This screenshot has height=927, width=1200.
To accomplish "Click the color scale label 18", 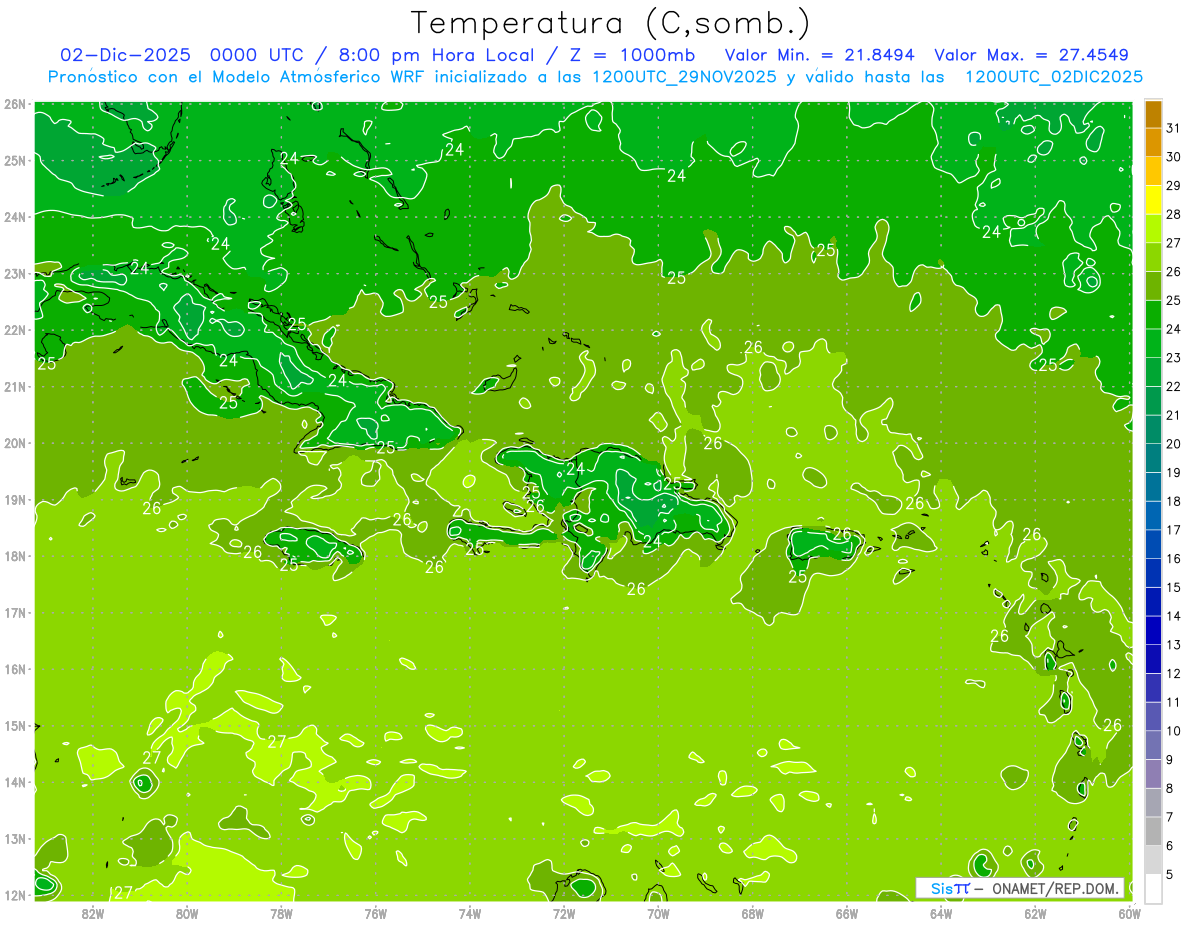I will coord(1173,501).
